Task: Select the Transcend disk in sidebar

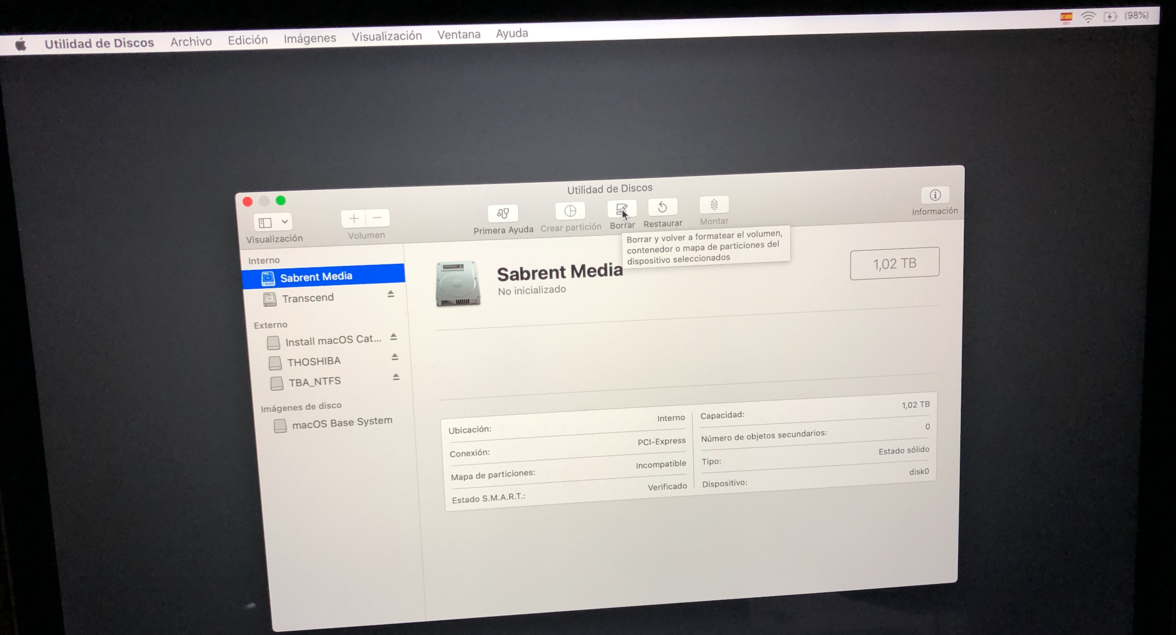Action: (x=308, y=298)
